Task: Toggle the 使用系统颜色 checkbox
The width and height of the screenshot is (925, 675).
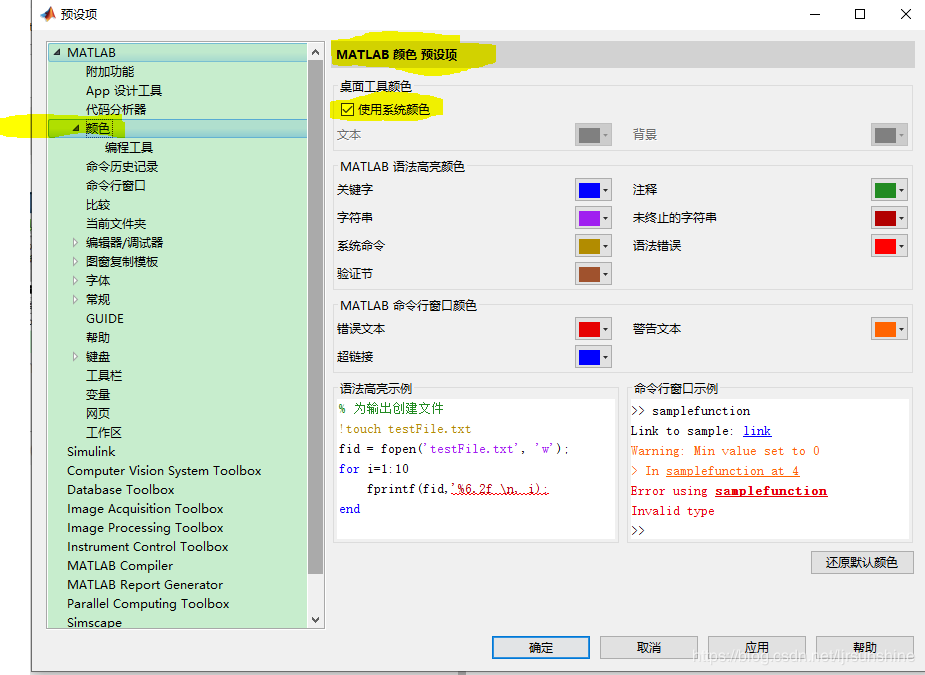Action: (x=347, y=109)
